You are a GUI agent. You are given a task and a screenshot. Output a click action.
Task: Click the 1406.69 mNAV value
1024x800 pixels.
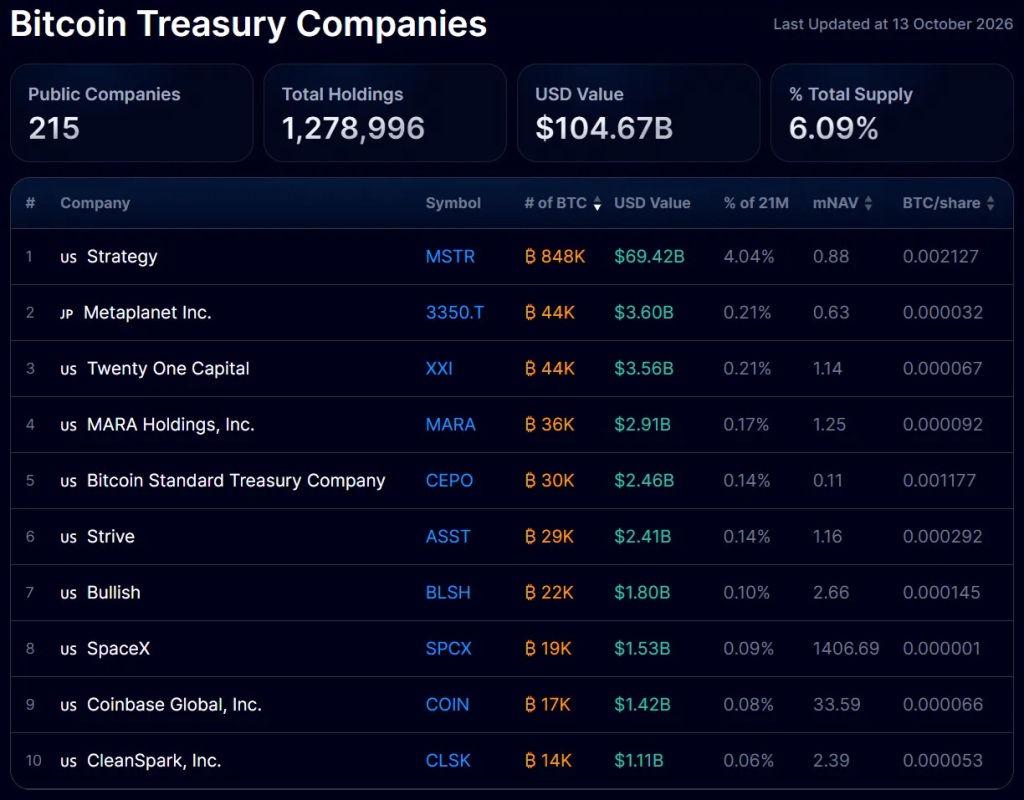click(x=846, y=648)
